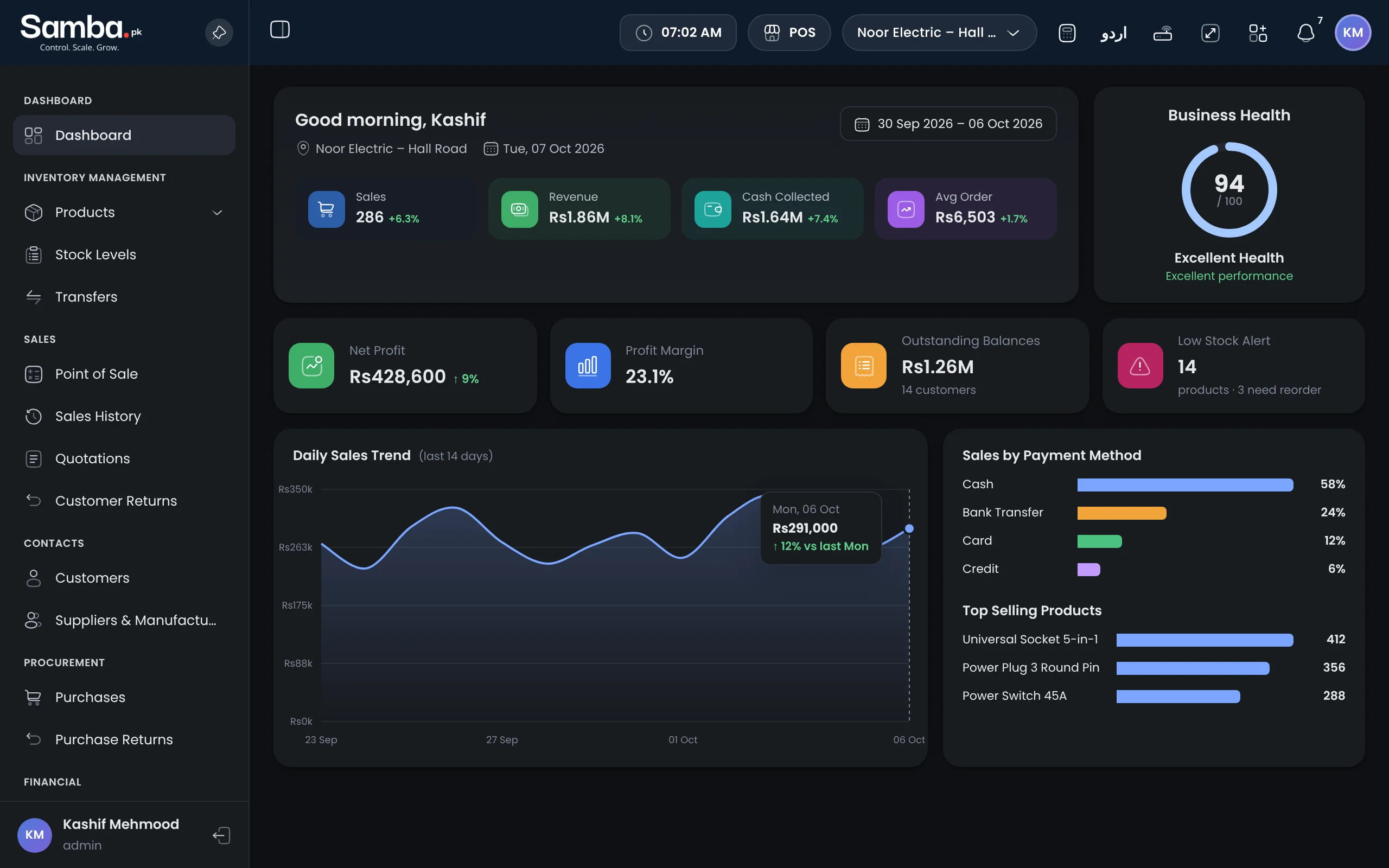This screenshot has width=1389, height=868.
Task: Open date range picker 30 Sep – 06 Oct
Action: [x=948, y=124]
